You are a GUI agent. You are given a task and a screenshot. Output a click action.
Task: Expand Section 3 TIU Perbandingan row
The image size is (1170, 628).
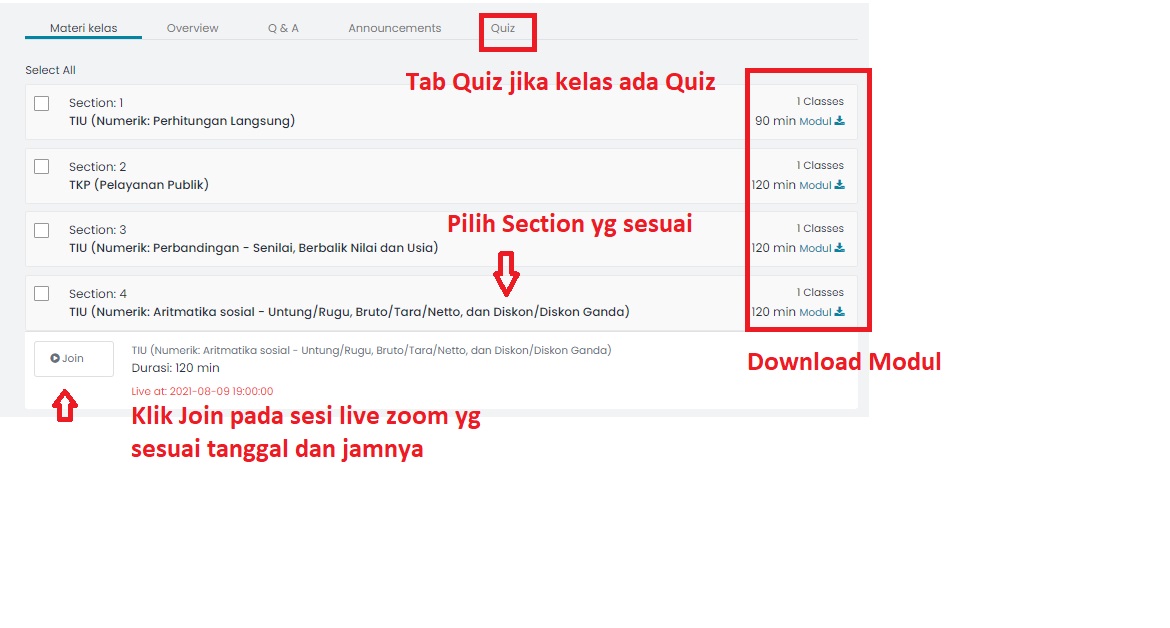(253, 248)
